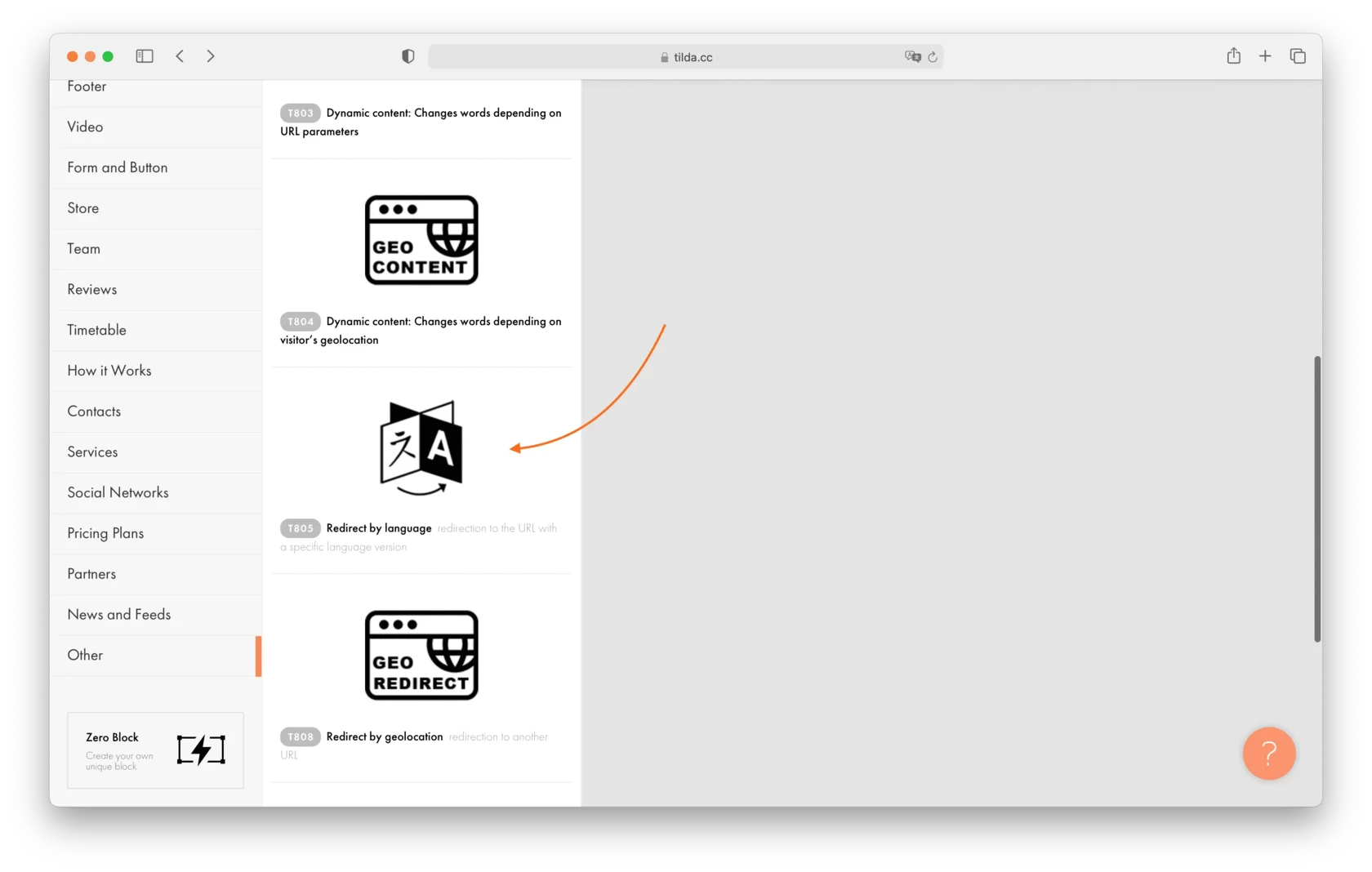This screenshot has width=1372, height=872.
Task: Click the Zero Block create button
Action: click(155, 750)
